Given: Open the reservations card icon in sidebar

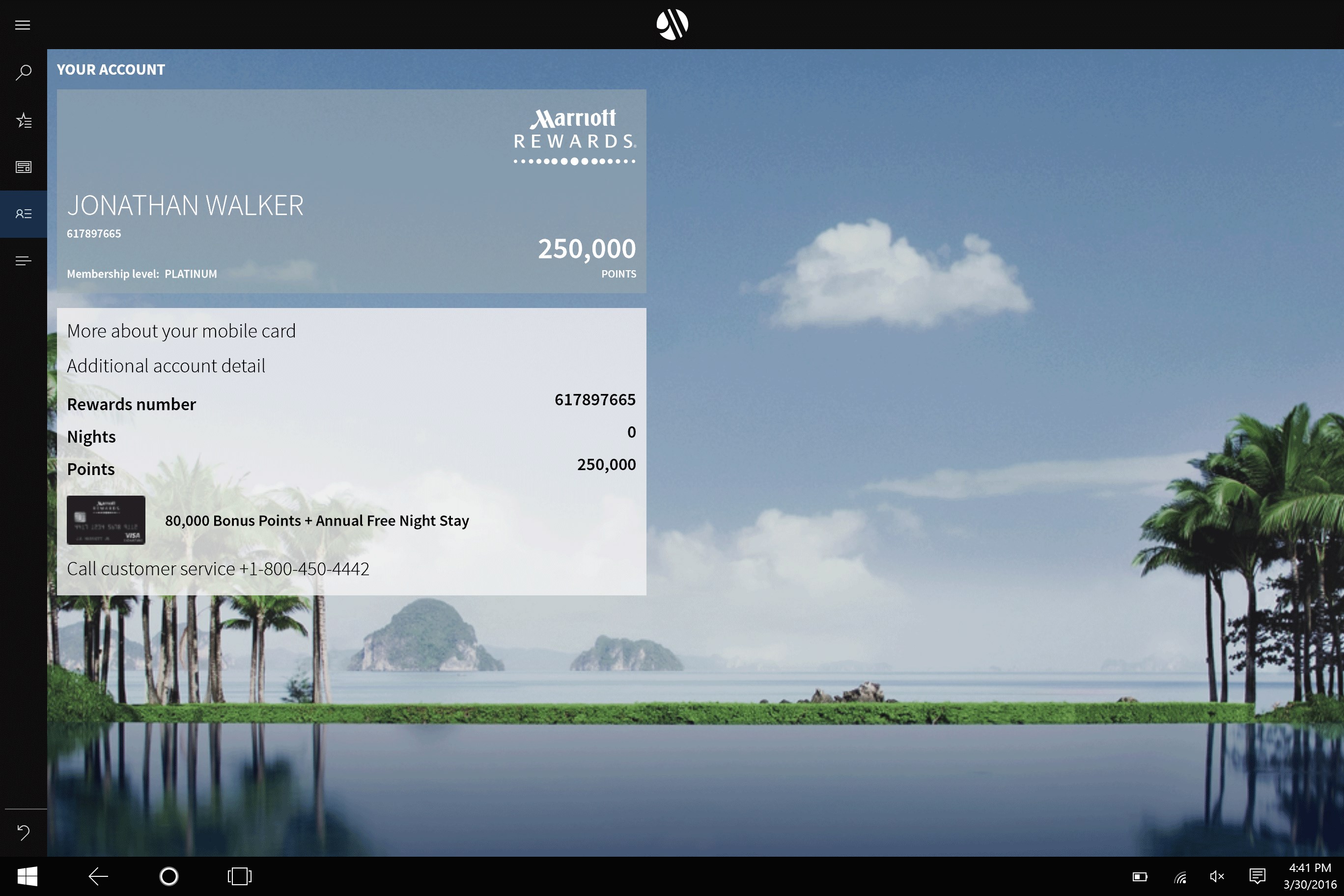Looking at the screenshot, I should point(23,167).
